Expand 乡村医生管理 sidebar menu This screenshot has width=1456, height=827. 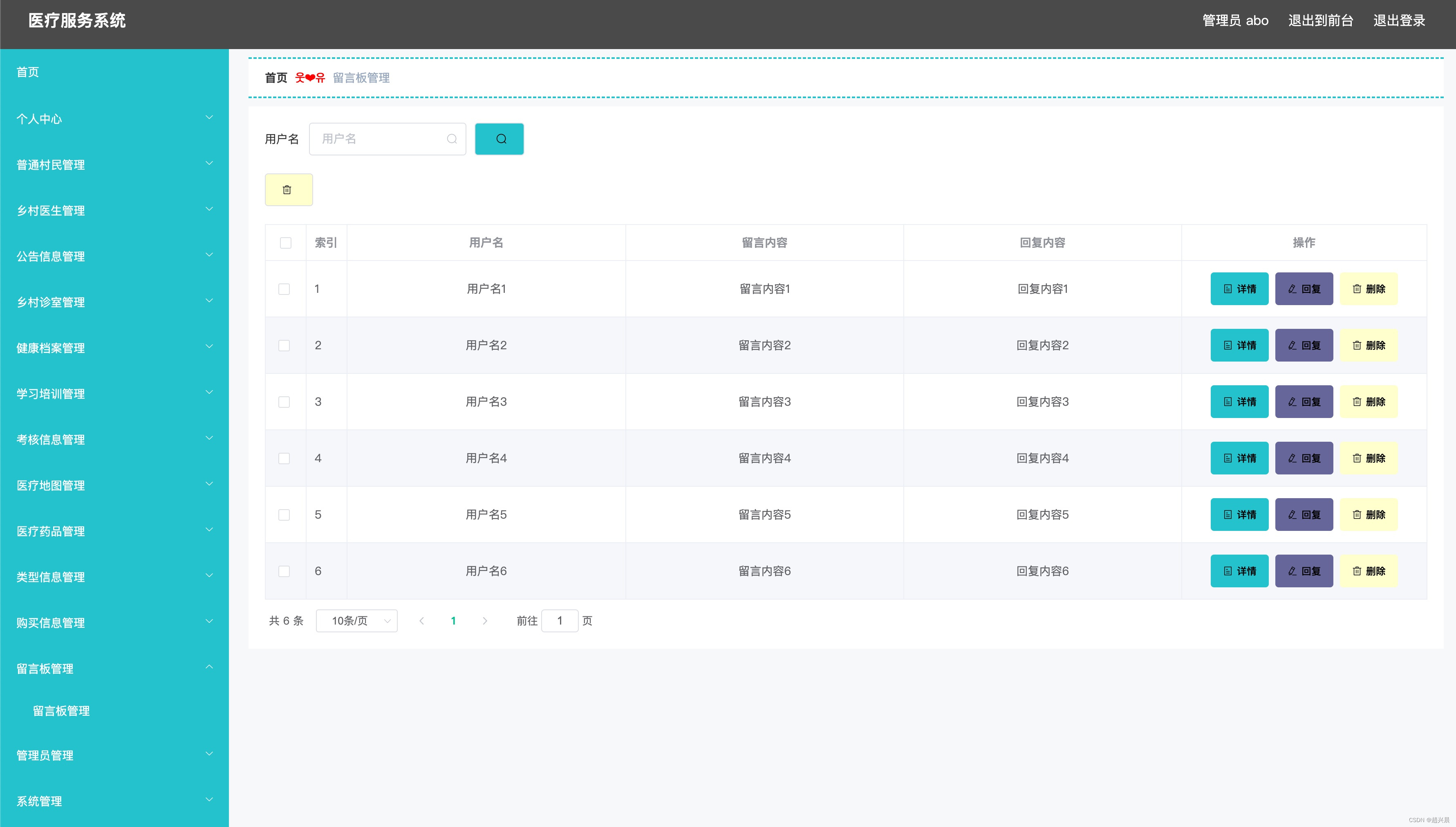(x=114, y=211)
